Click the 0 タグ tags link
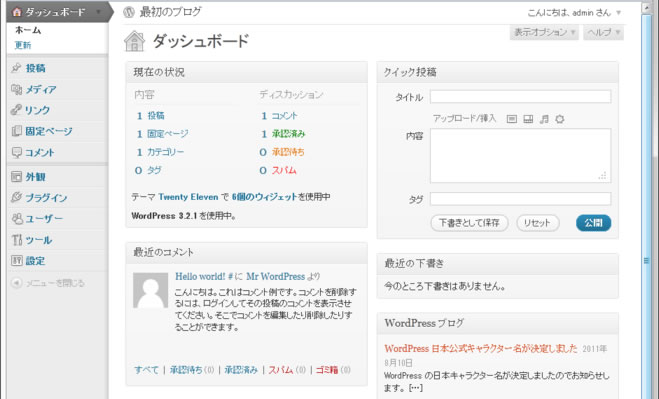 click(x=148, y=170)
